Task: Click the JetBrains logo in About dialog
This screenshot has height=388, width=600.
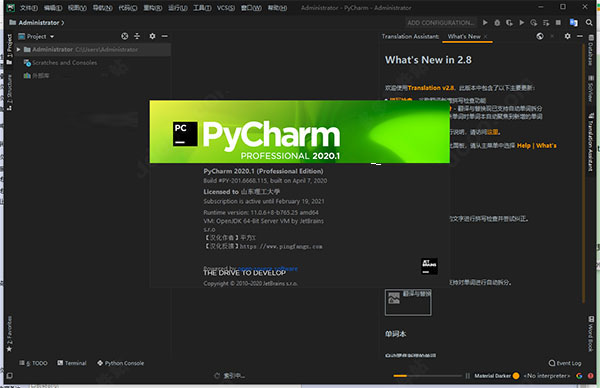Action: coord(429,266)
